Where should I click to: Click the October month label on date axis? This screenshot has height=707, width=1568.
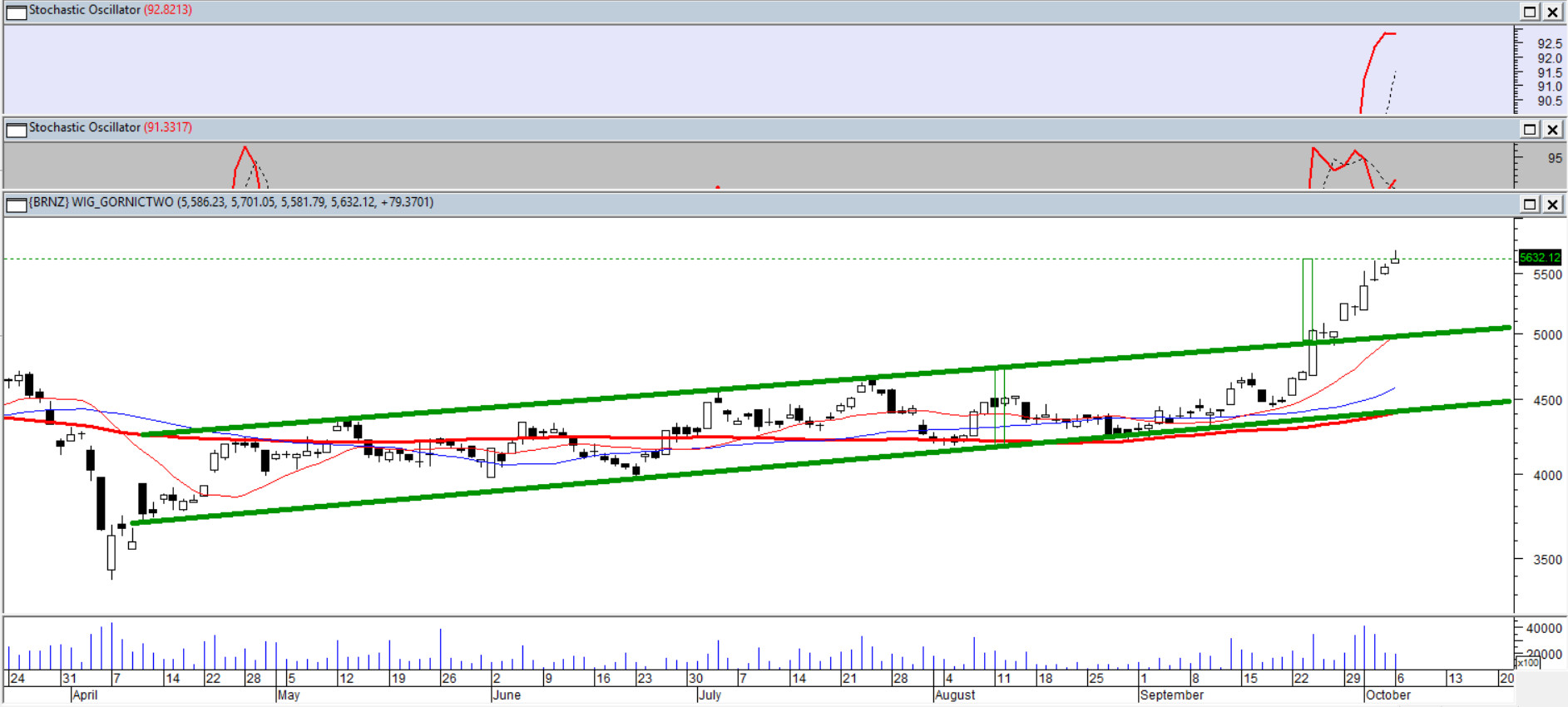click(1387, 695)
